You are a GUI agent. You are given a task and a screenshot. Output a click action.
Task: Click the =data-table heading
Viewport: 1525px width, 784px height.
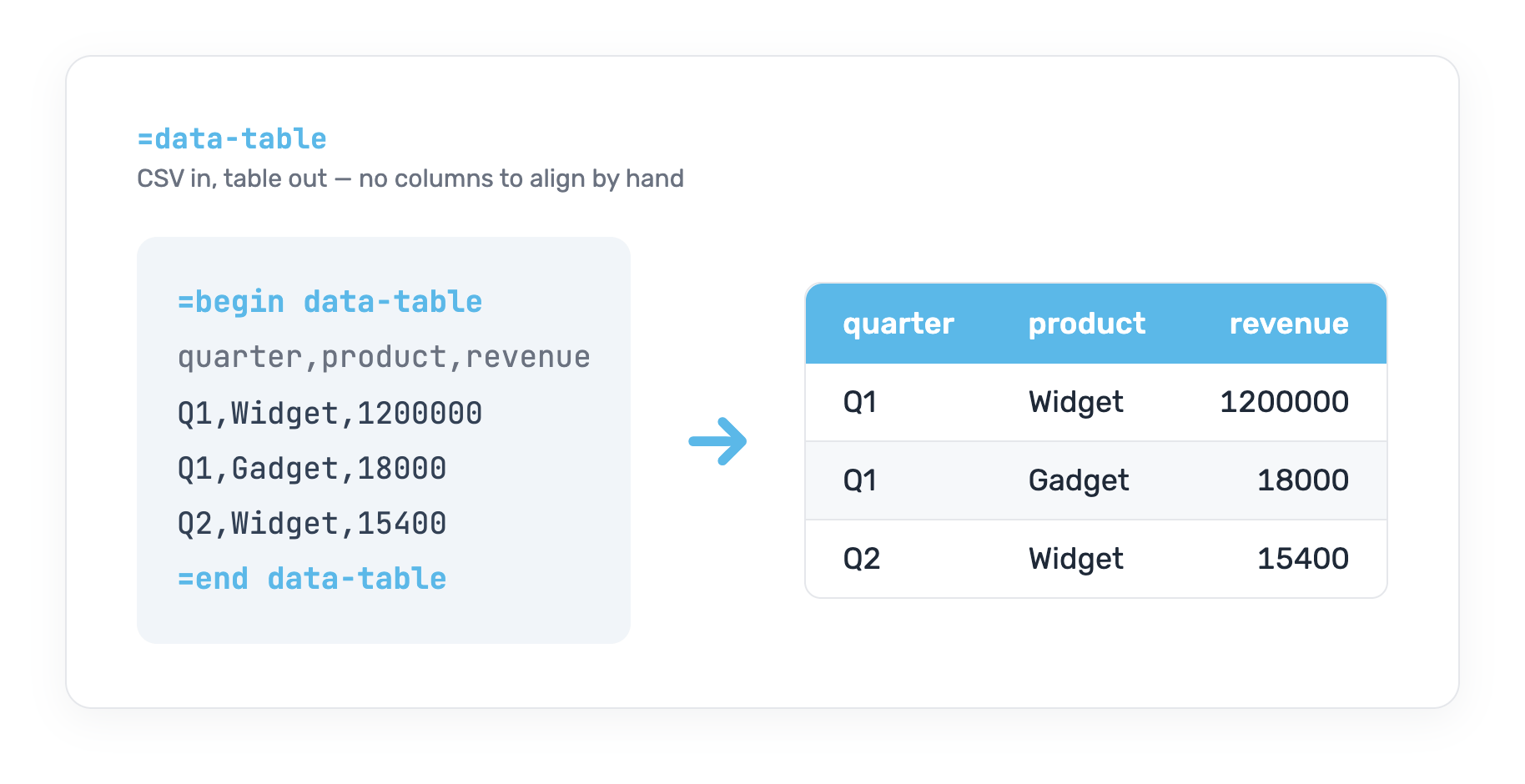232,138
